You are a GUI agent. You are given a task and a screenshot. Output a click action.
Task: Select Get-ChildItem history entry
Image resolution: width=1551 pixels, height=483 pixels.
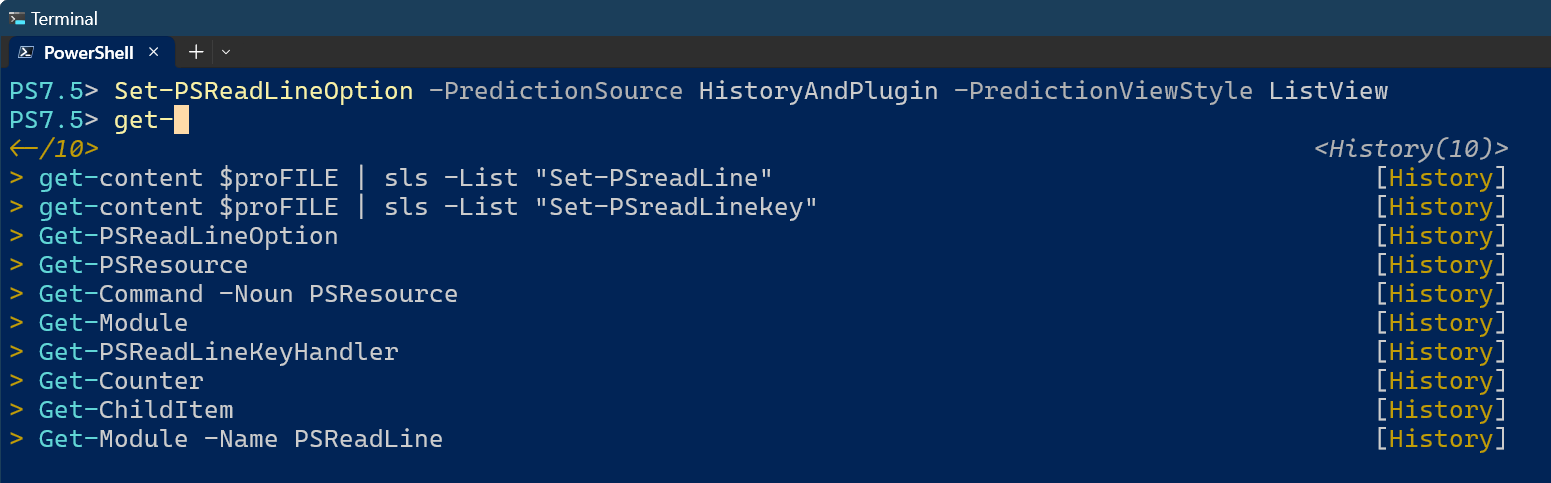click(136, 410)
